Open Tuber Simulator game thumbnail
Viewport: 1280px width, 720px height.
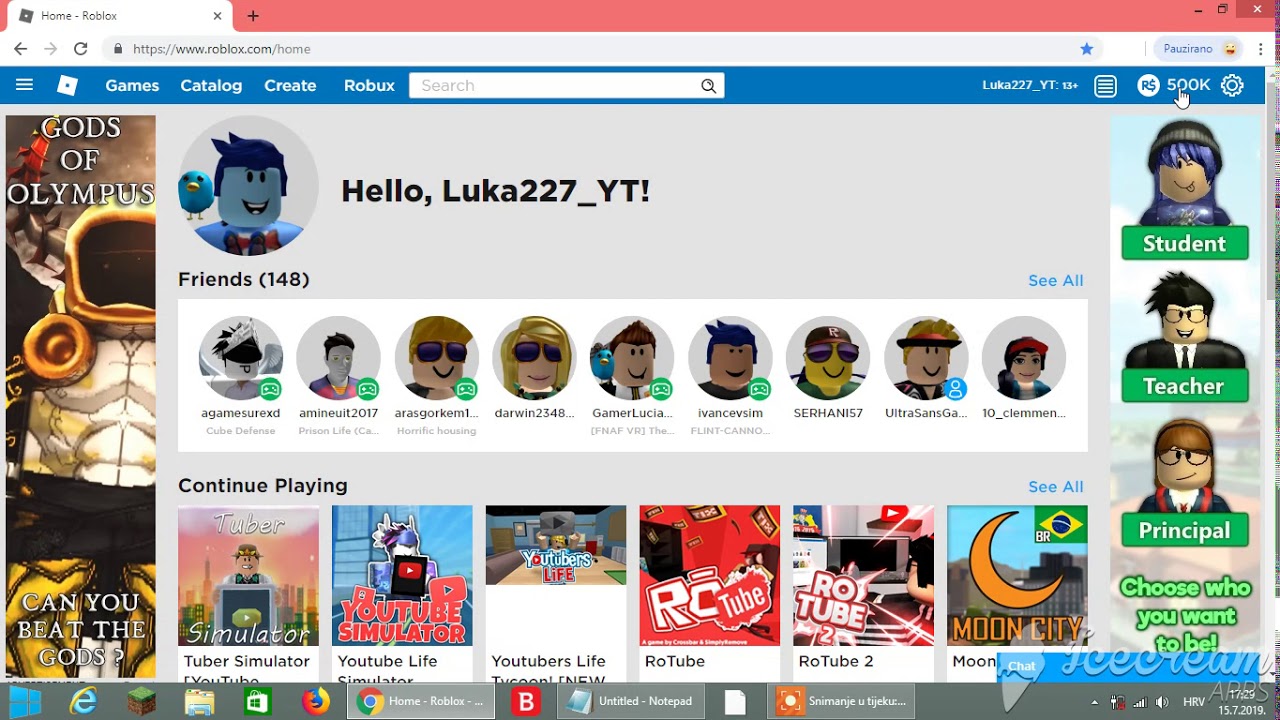pos(248,575)
